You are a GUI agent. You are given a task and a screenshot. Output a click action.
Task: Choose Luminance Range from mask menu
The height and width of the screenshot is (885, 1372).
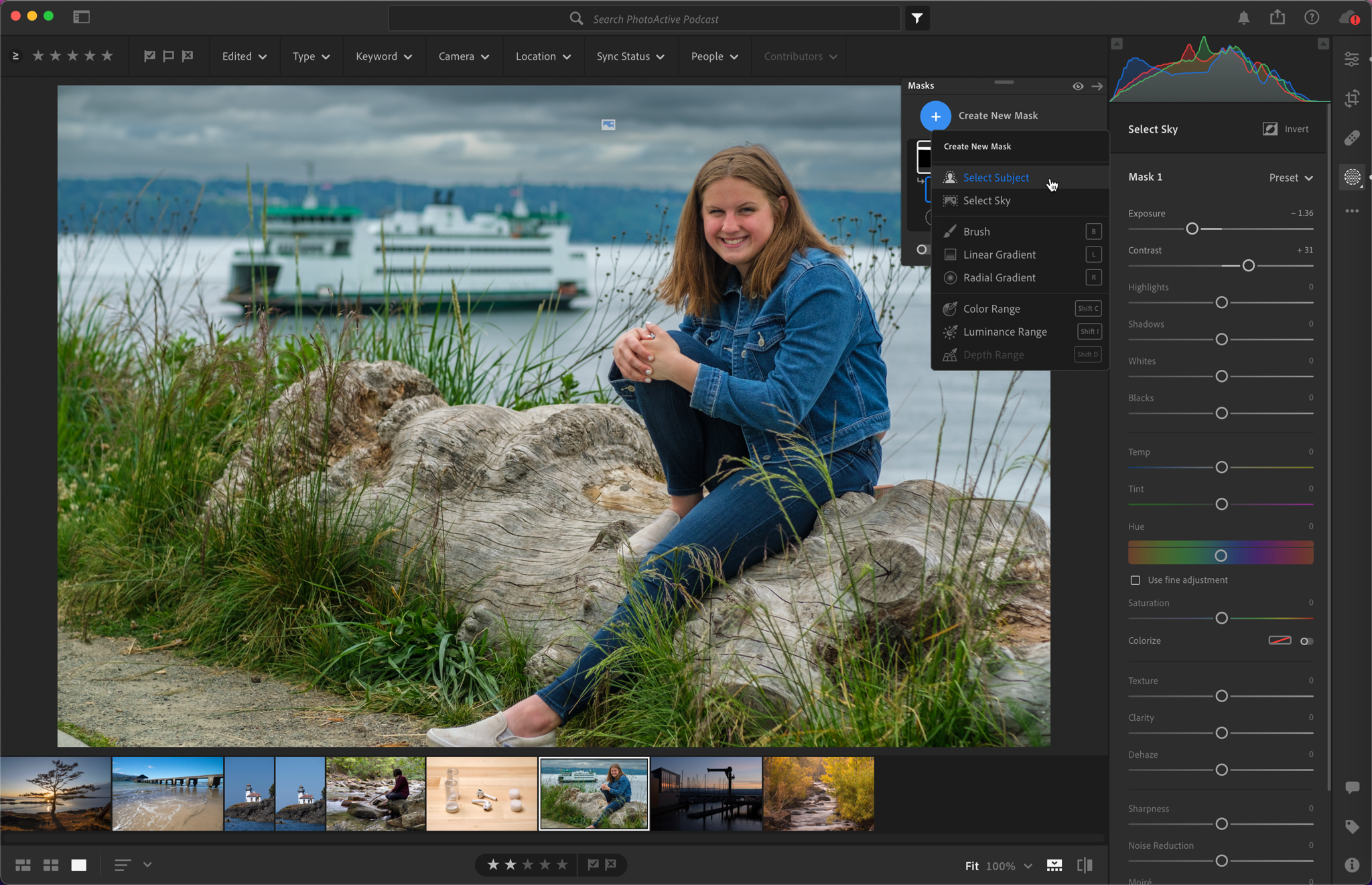1020,332
